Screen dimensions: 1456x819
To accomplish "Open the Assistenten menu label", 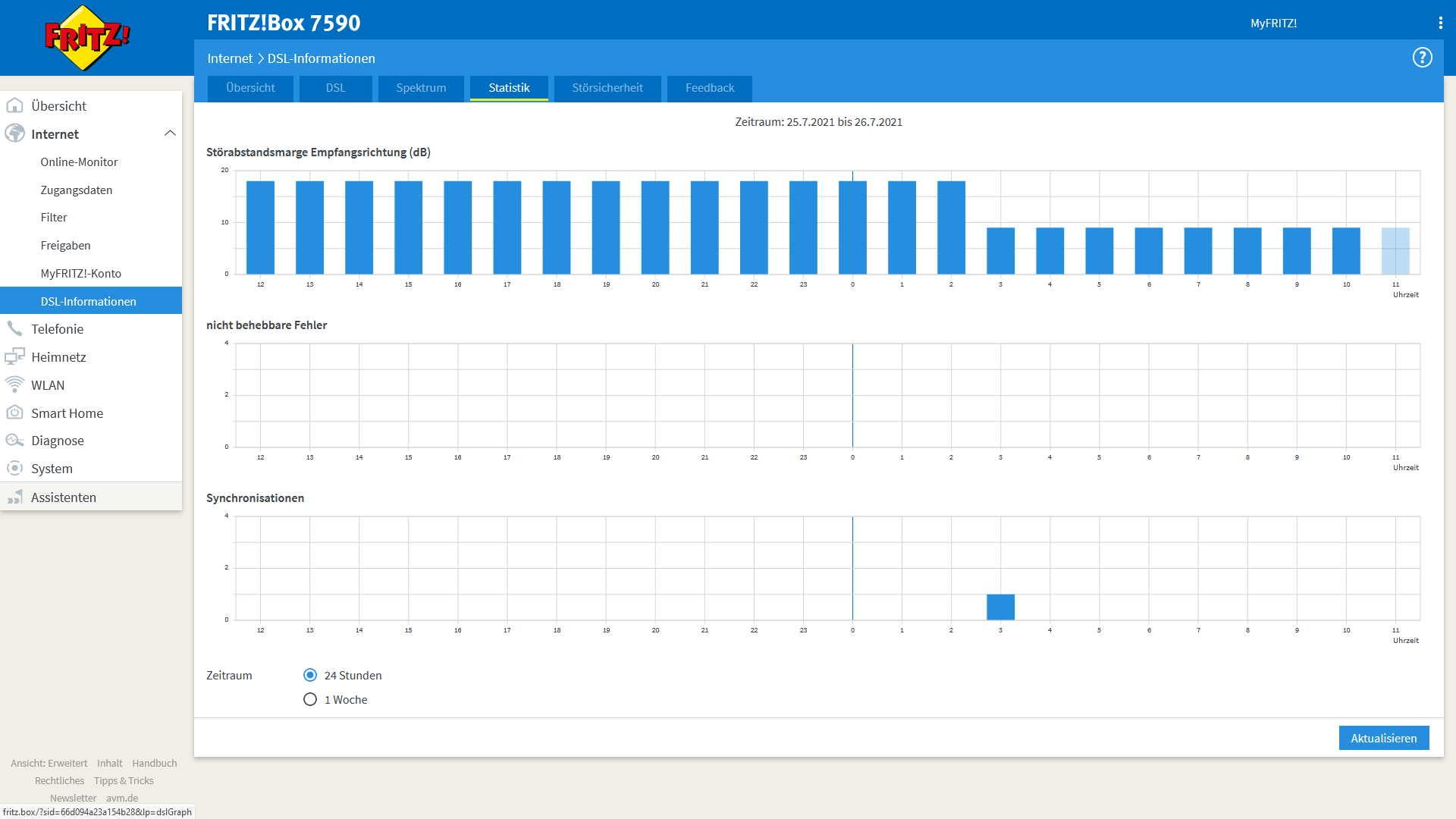I will point(64,497).
